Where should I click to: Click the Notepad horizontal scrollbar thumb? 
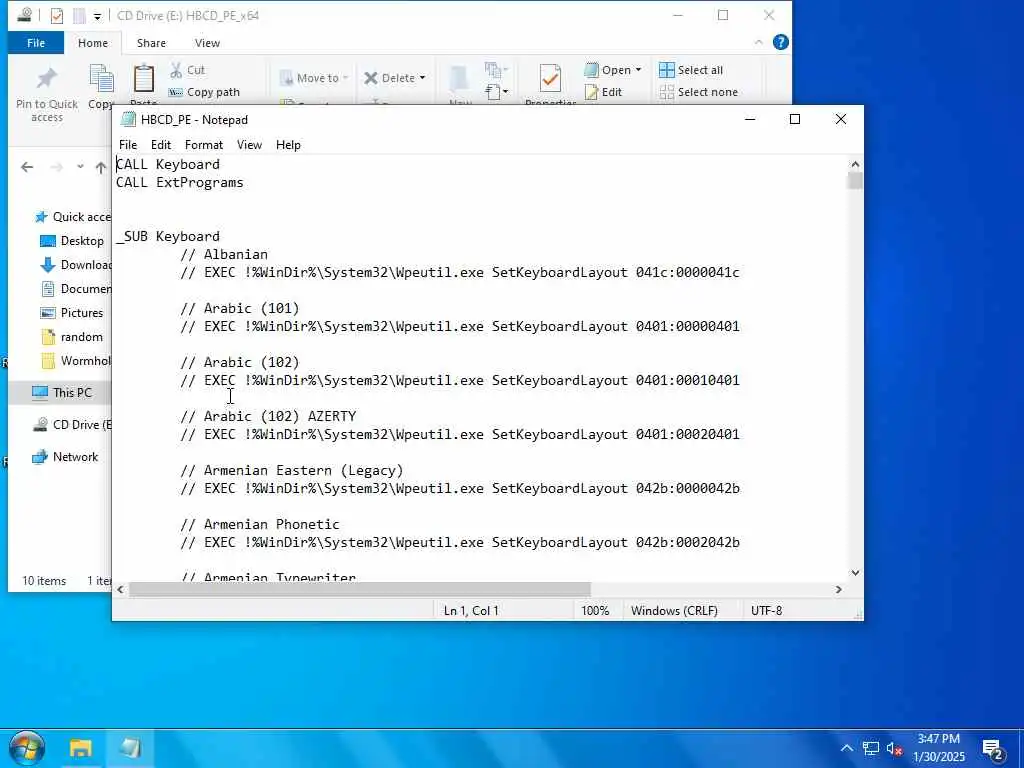[x=360, y=590]
